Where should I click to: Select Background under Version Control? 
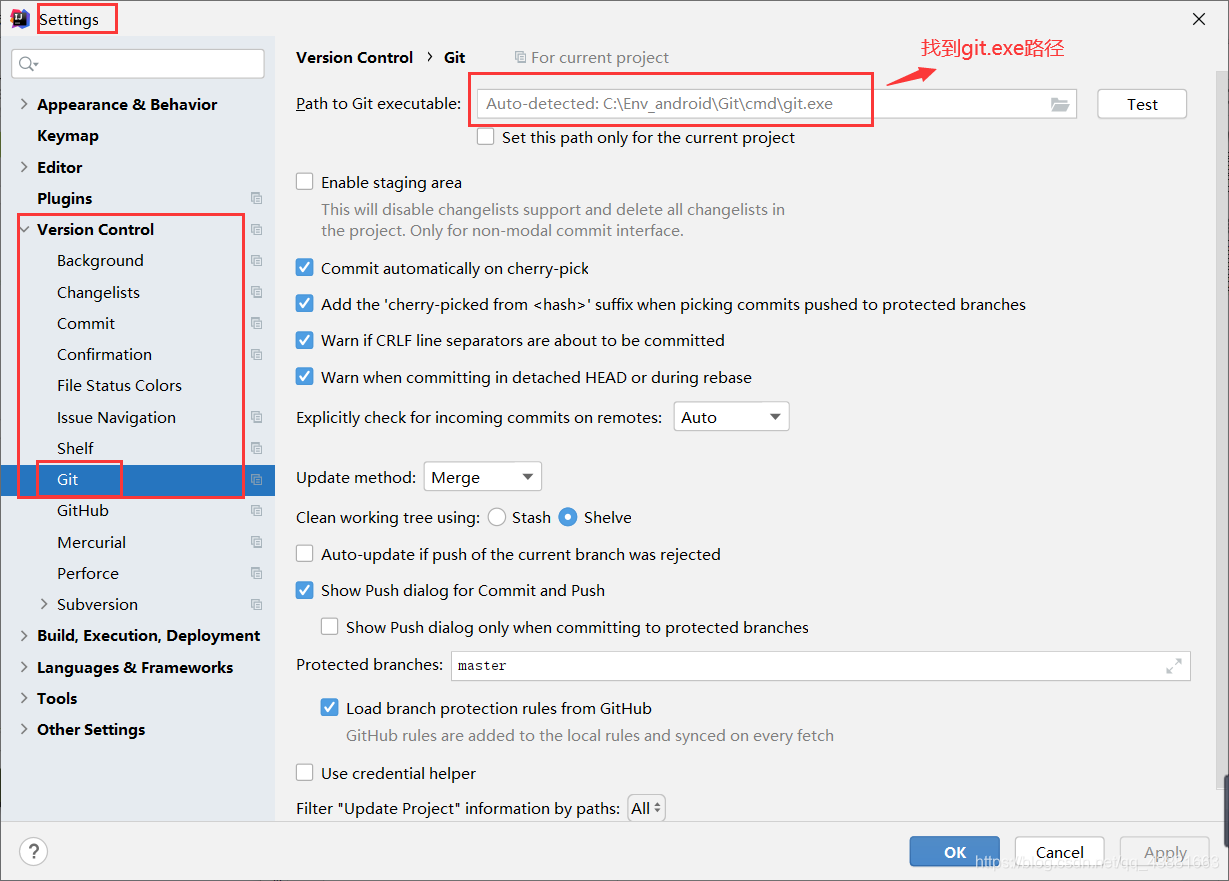coord(100,260)
